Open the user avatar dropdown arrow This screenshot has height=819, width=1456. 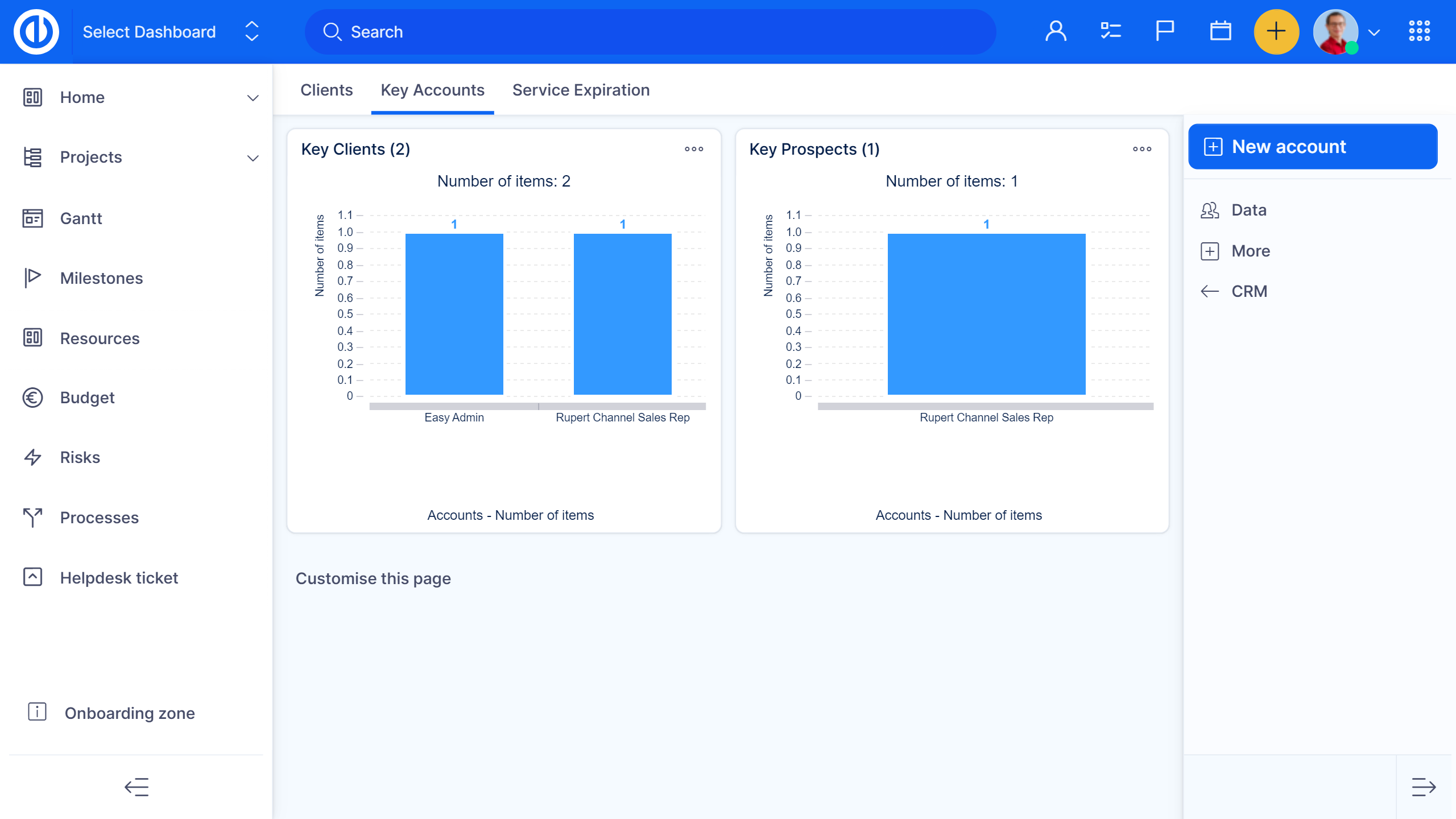click(1374, 32)
